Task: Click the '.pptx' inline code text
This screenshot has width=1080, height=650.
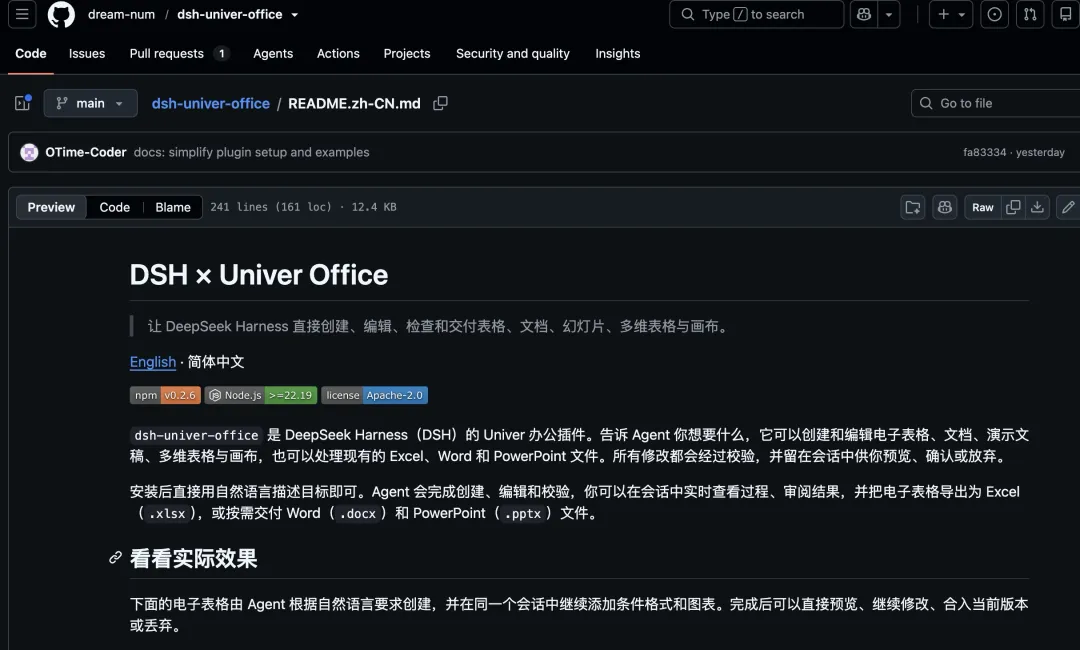Action: (x=523, y=514)
